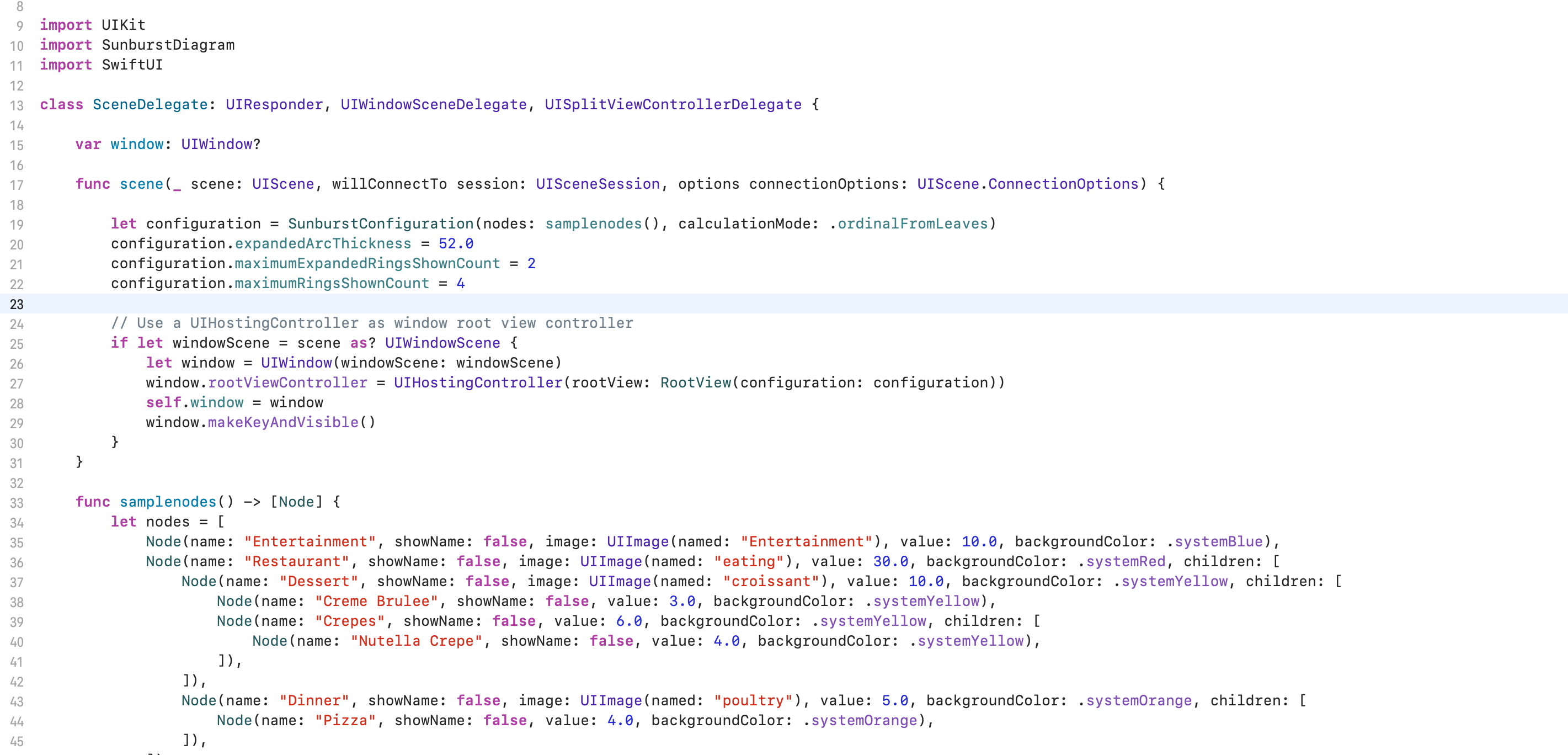This screenshot has height=755, width=1568.
Task: Click the SceneDelegate class name
Action: click(x=150, y=105)
